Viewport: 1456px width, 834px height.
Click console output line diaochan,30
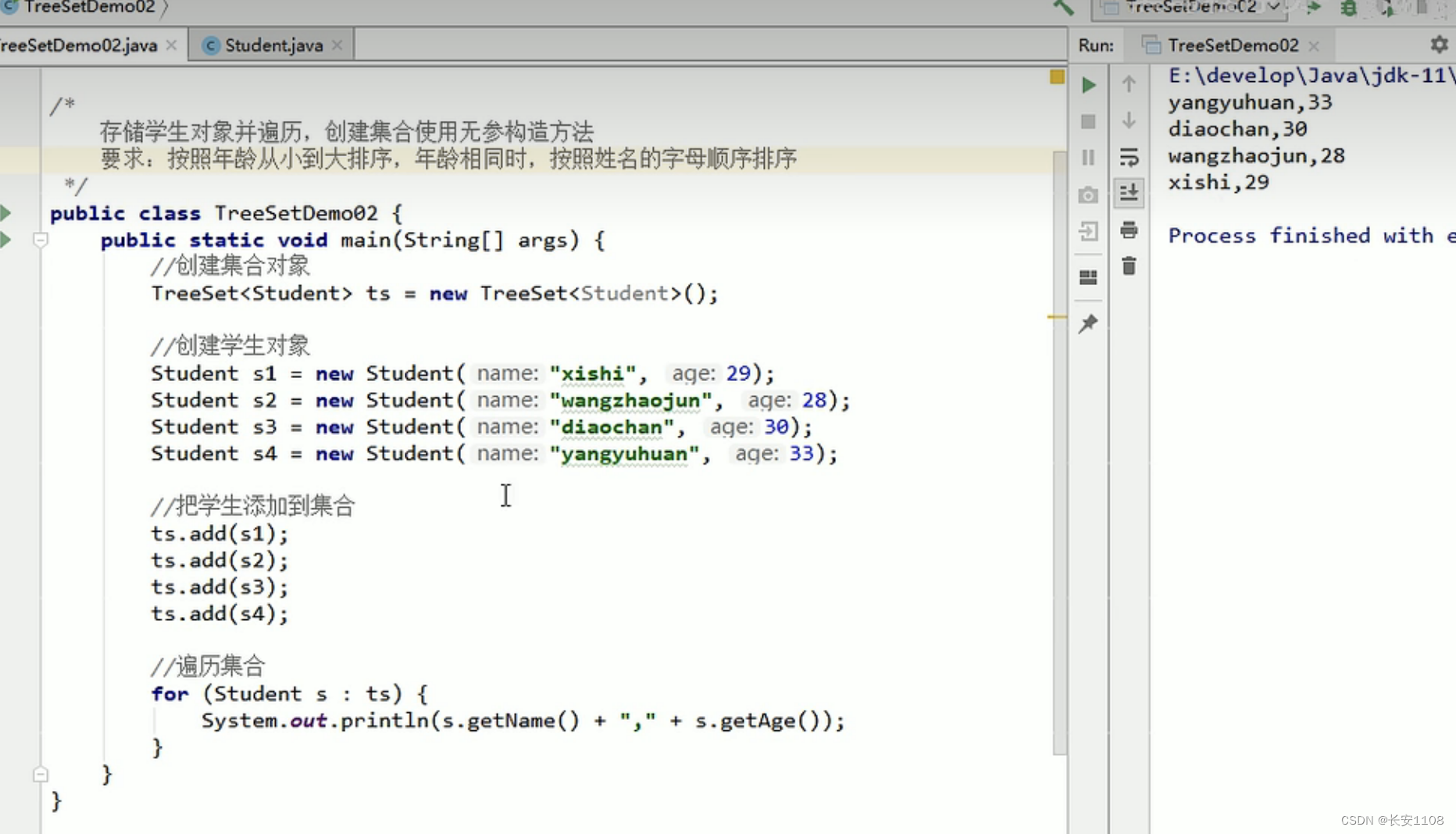pos(1237,129)
